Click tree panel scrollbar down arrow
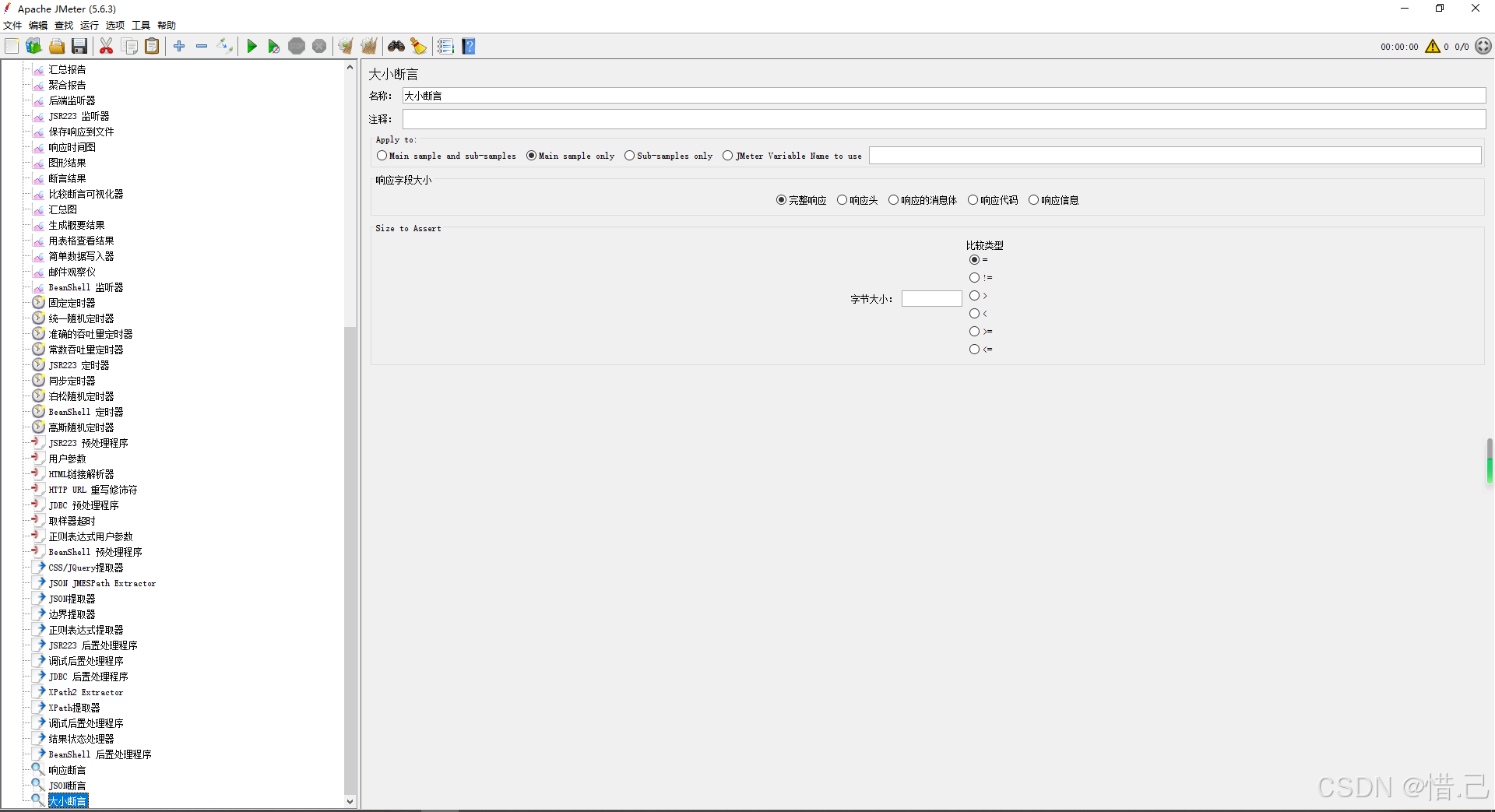 [x=350, y=801]
